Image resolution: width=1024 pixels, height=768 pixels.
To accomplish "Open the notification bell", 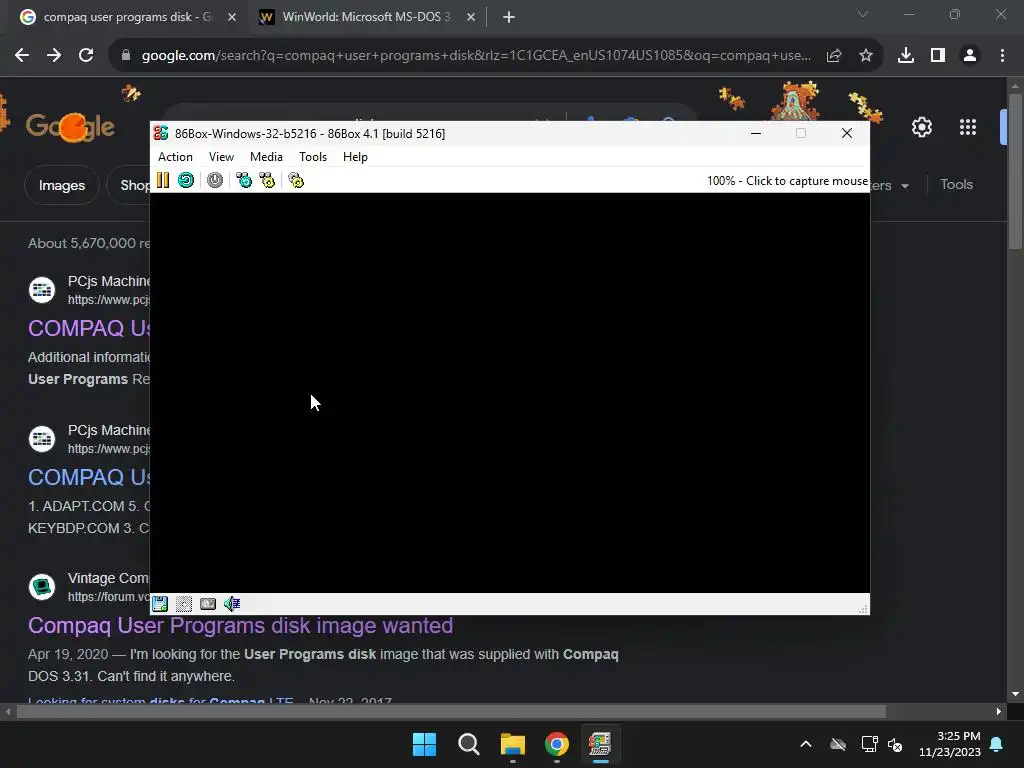I will [x=997, y=744].
